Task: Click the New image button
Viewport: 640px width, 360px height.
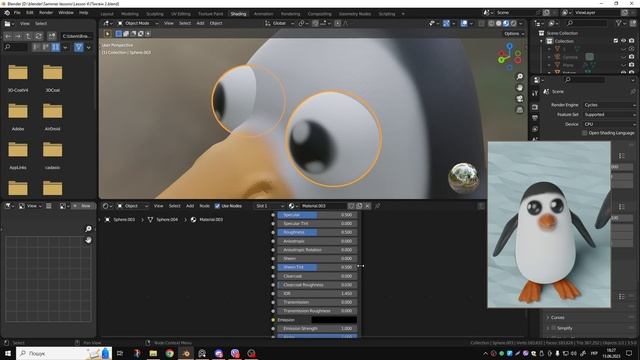Action: click(x=83, y=206)
